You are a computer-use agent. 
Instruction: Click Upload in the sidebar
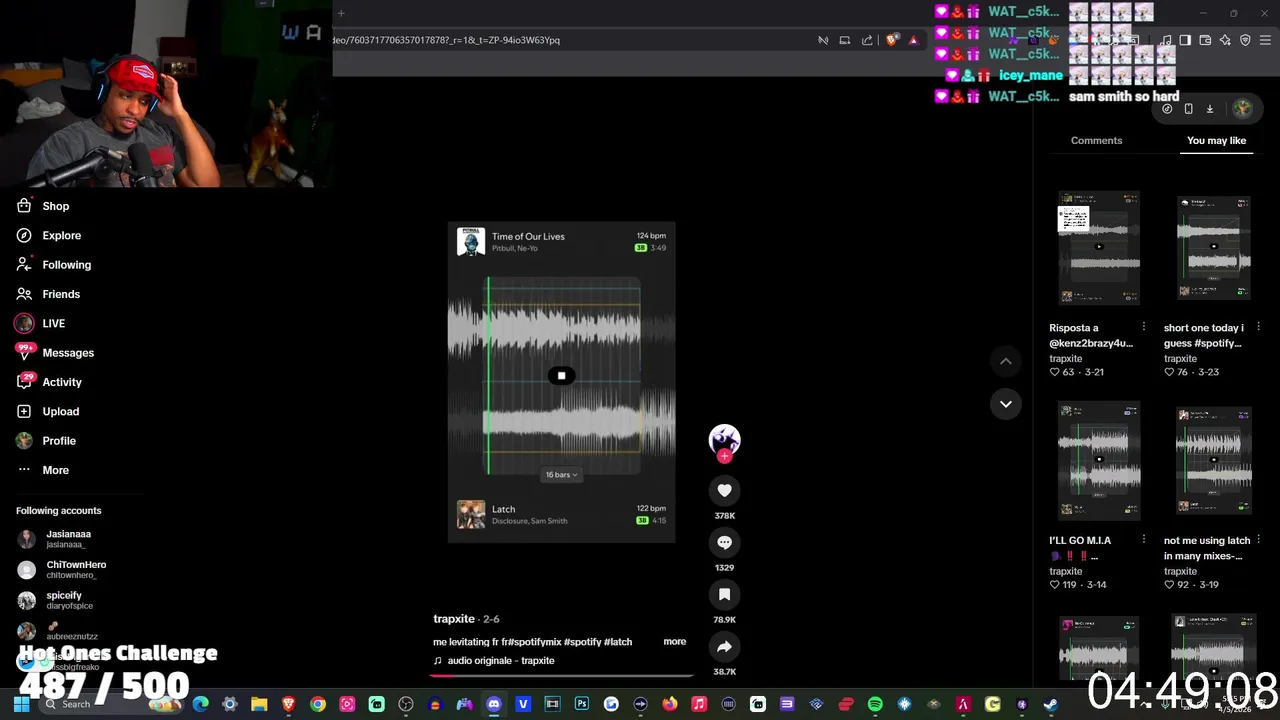48,411
